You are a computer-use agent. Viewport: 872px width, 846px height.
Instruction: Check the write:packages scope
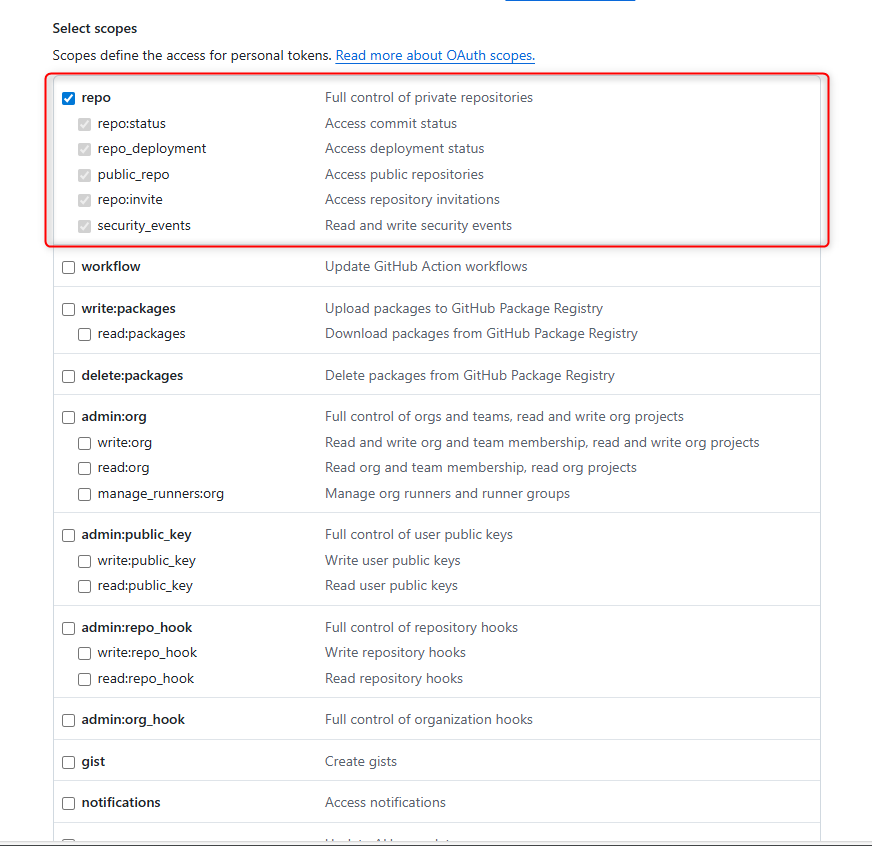[68, 309]
